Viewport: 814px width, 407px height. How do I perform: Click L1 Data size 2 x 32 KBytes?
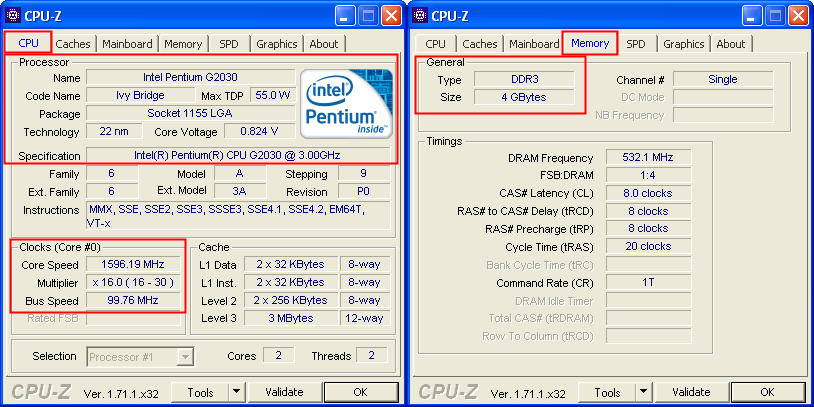point(291,264)
